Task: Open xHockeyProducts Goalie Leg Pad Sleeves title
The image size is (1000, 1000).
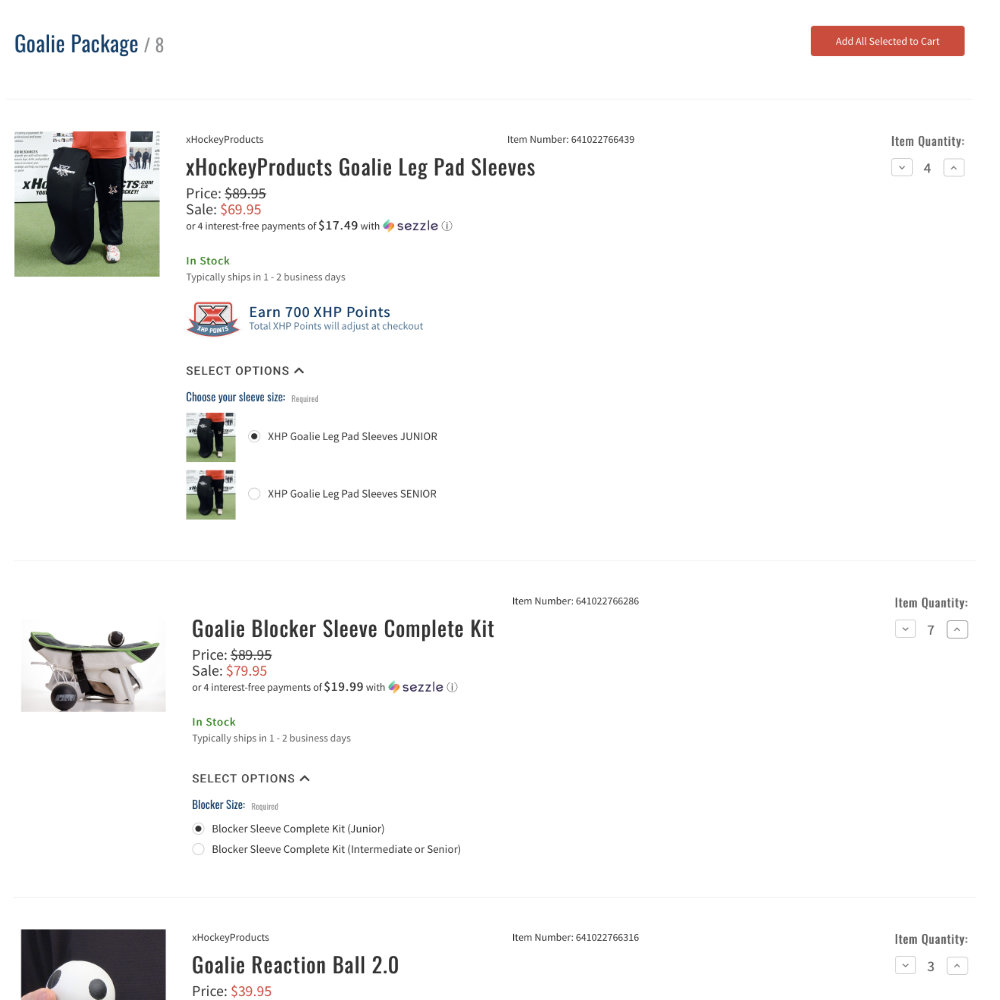Action: (360, 167)
